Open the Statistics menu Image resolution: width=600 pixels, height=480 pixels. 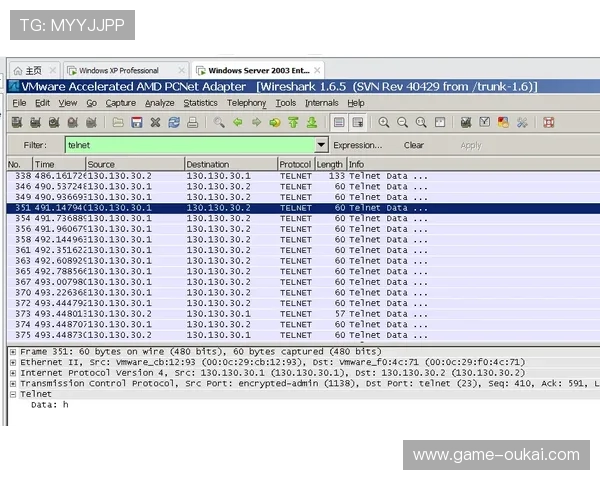[x=200, y=103]
